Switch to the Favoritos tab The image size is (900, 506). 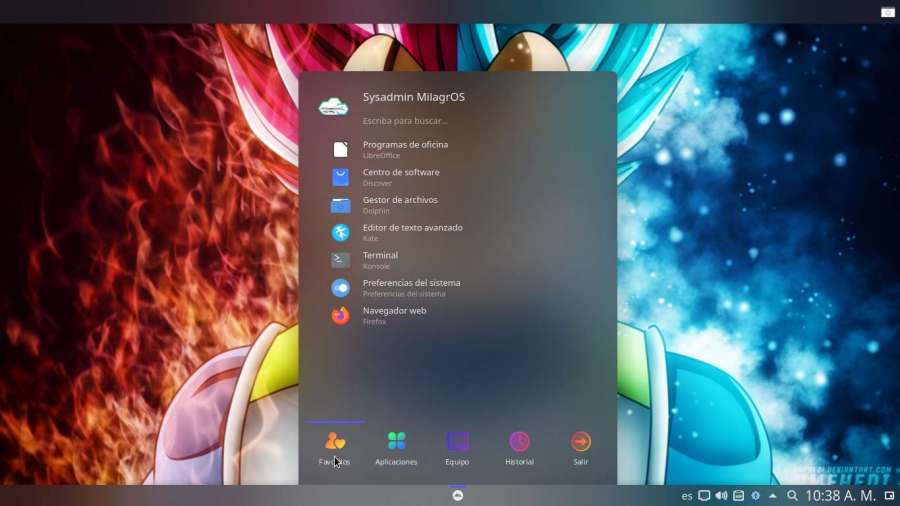(x=335, y=447)
